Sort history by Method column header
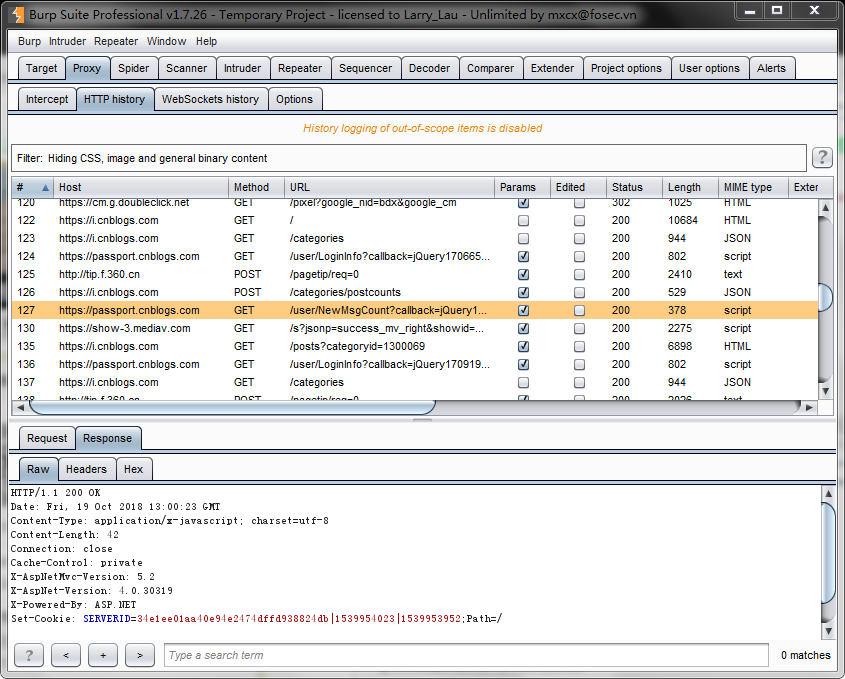This screenshot has width=845, height=679. pos(256,188)
